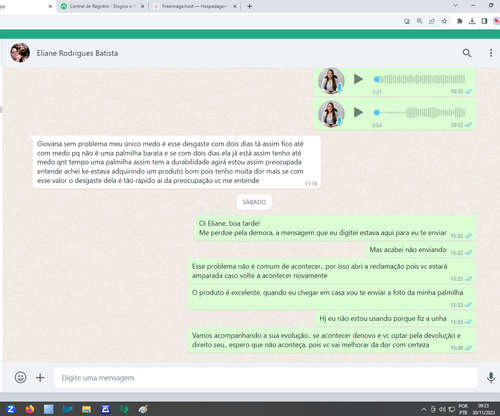Close the first browser tab
The width and height of the screenshot is (500, 416).
pos(50,6)
